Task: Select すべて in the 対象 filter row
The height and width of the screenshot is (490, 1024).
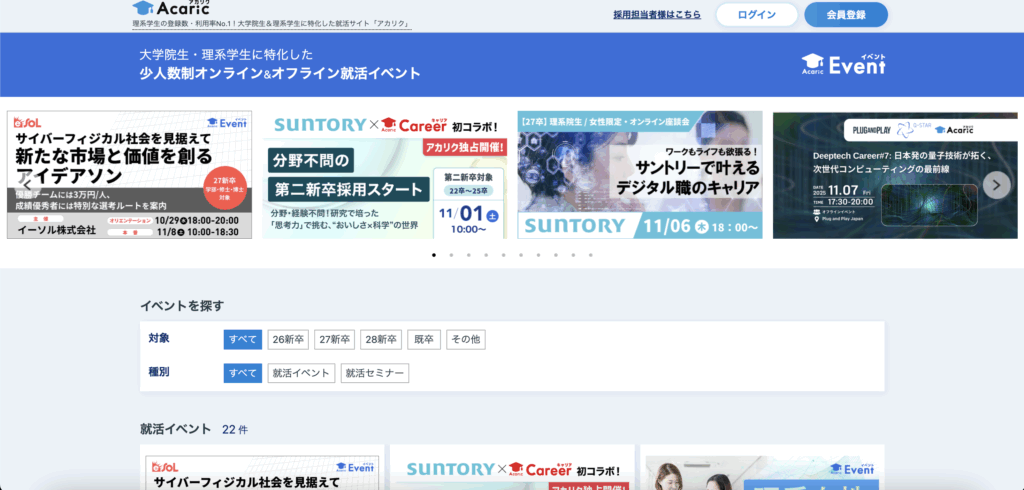Action: click(x=243, y=340)
